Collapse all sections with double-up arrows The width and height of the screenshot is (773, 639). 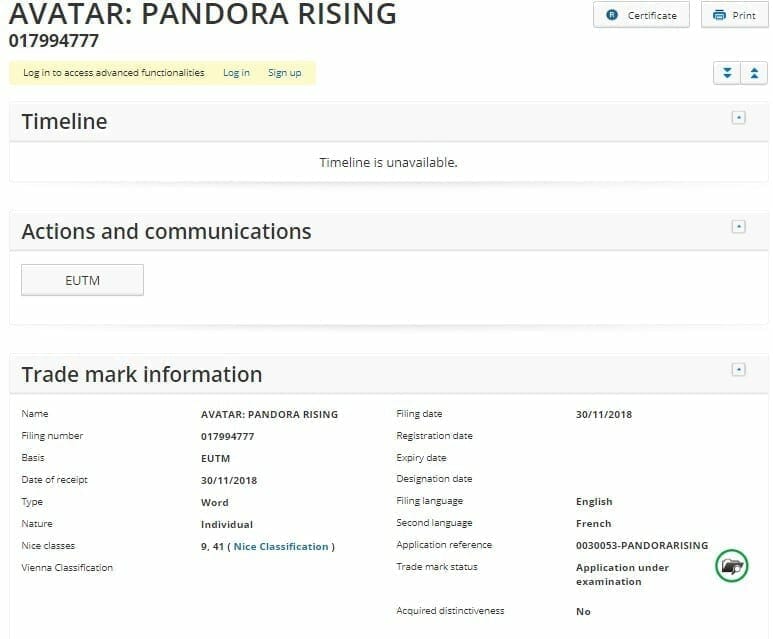[x=752, y=73]
